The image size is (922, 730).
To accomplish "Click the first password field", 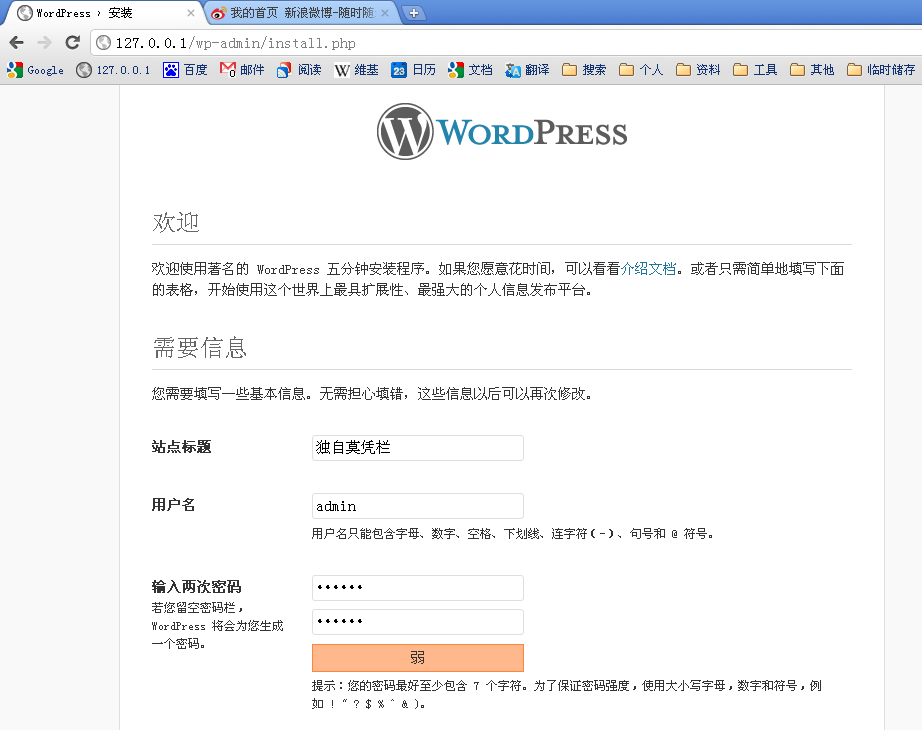I will tap(417, 588).
